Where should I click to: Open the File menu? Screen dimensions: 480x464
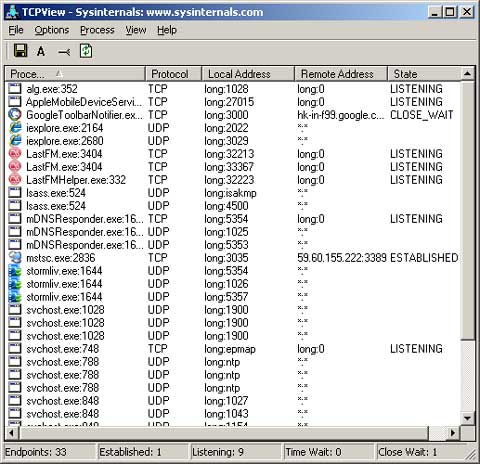click(x=16, y=30)
